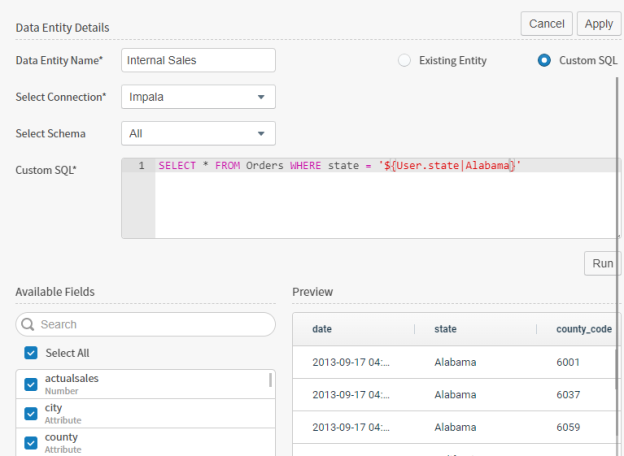Uncheck the city field checkbox
The height and width of the screenshot is (456, 624).
click(31, 413)
